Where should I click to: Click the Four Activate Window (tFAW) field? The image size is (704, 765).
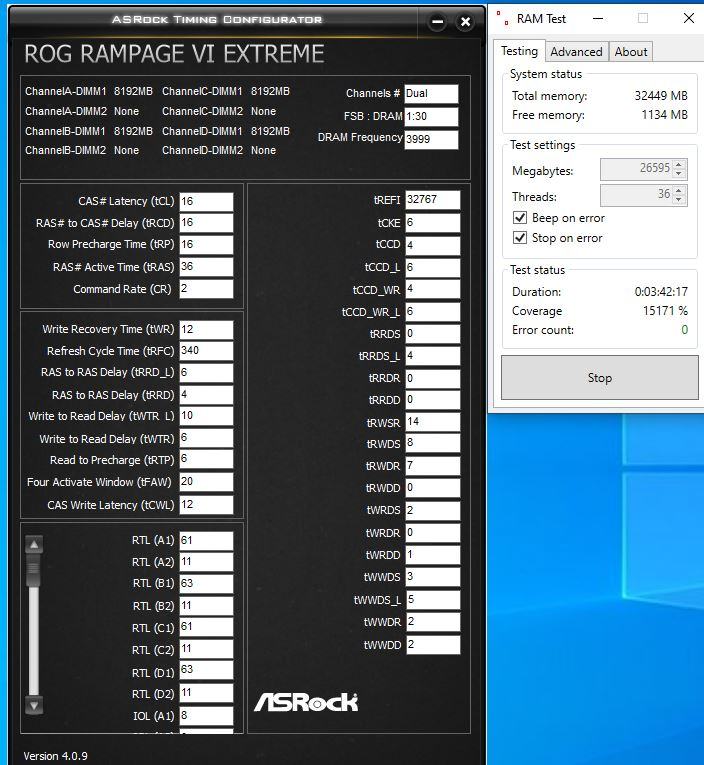point(206,482)
